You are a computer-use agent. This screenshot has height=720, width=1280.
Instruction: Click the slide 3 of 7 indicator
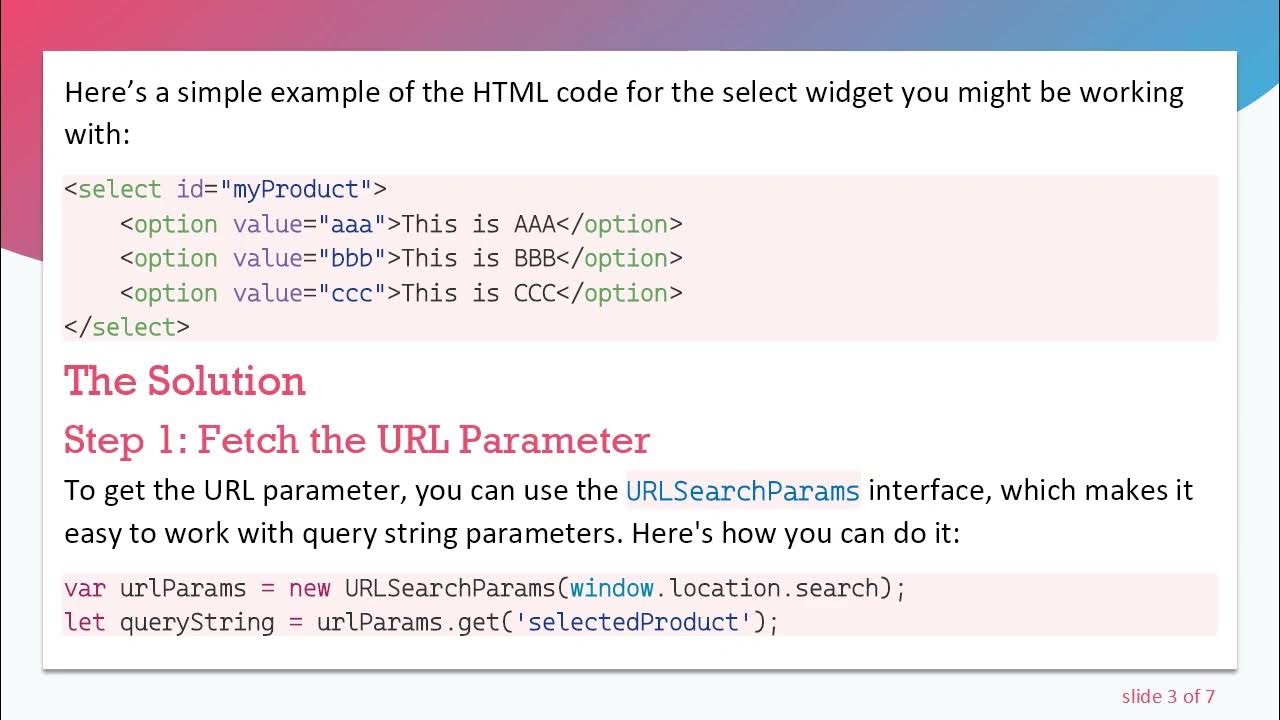[x=1168, y=696]
